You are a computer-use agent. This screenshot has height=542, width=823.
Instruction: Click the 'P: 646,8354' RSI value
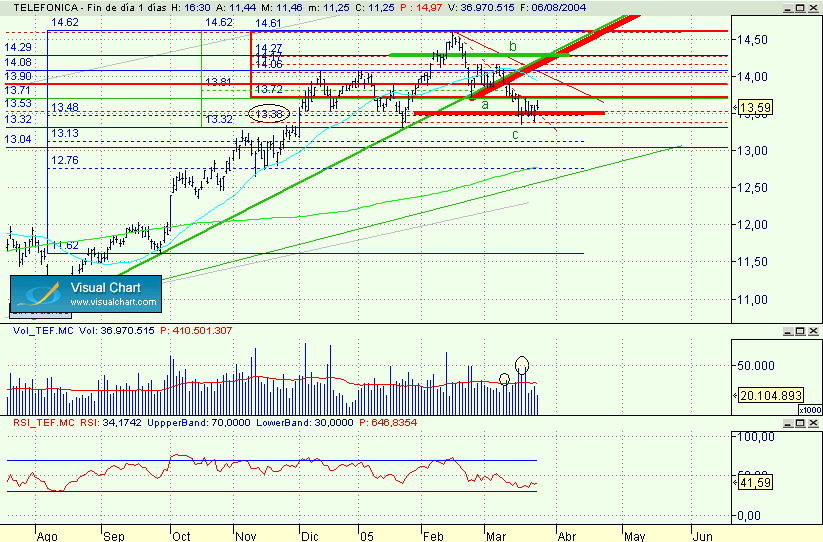[x=388, y=422]
